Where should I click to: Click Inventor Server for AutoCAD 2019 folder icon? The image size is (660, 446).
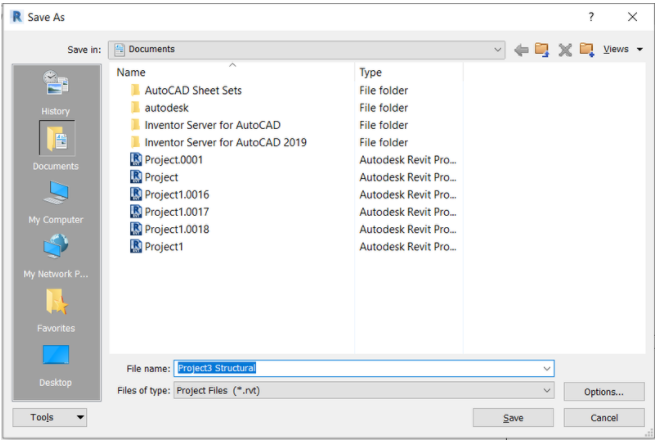click(136, 142)
